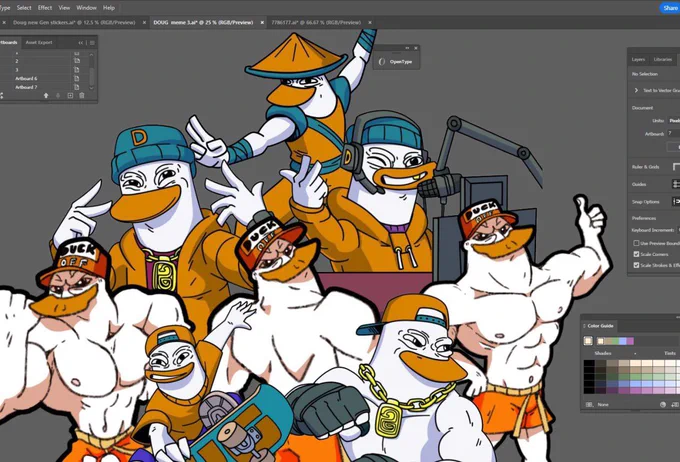Open artboard options icon for Artboard 6
The image size is (680, 462).
77,79
